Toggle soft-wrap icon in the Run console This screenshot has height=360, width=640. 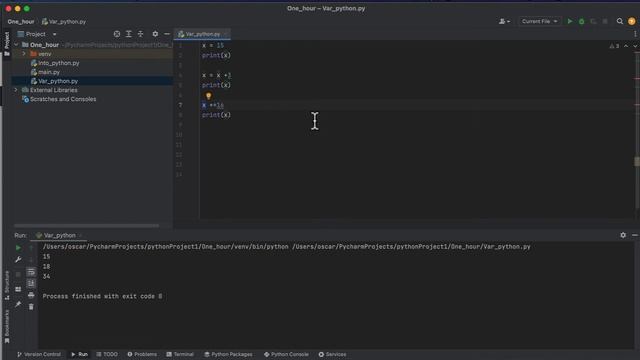pos(31,272)
